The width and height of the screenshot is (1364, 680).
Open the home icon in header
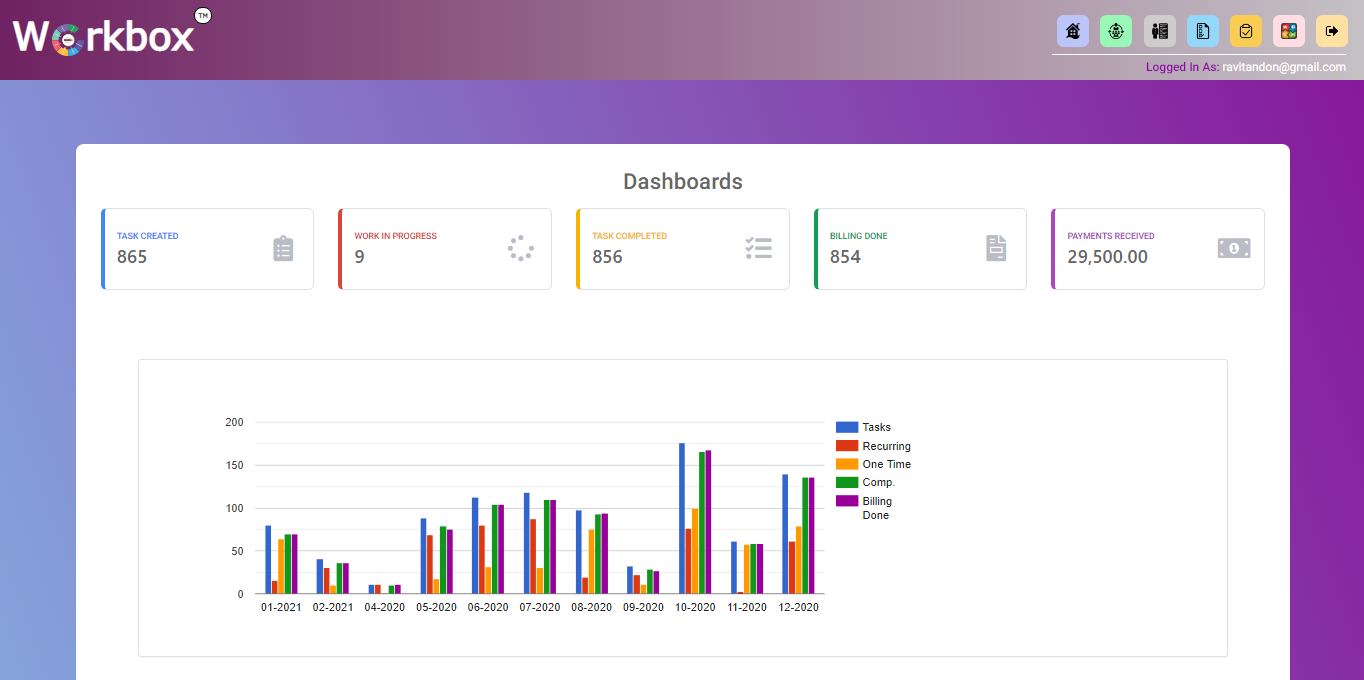pos(1073,31)
